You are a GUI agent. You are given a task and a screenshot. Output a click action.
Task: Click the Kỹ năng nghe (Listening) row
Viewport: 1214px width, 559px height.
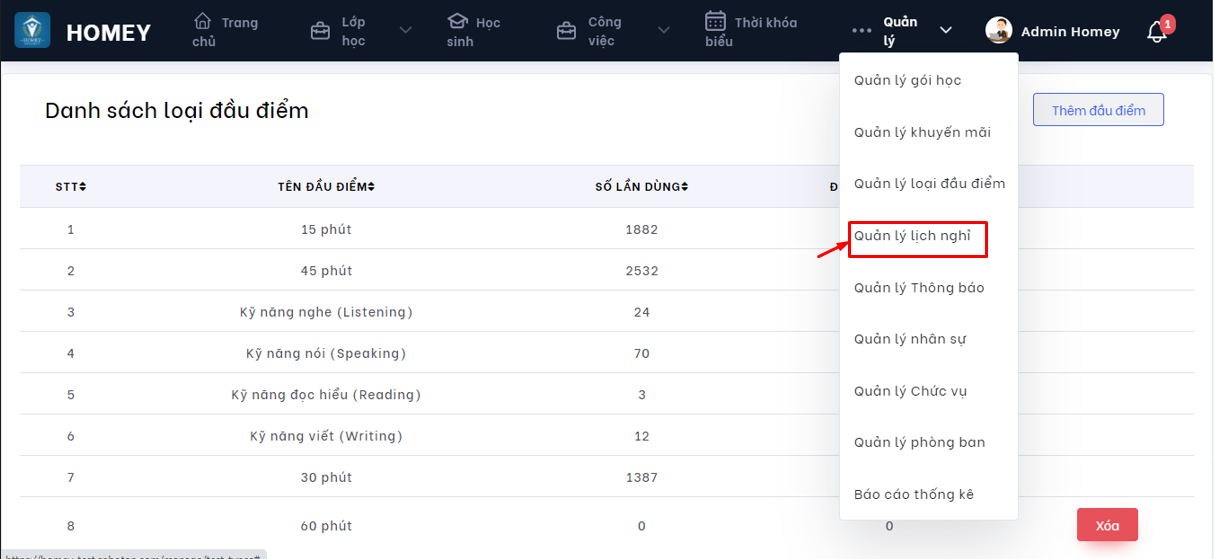click(326, 312)
